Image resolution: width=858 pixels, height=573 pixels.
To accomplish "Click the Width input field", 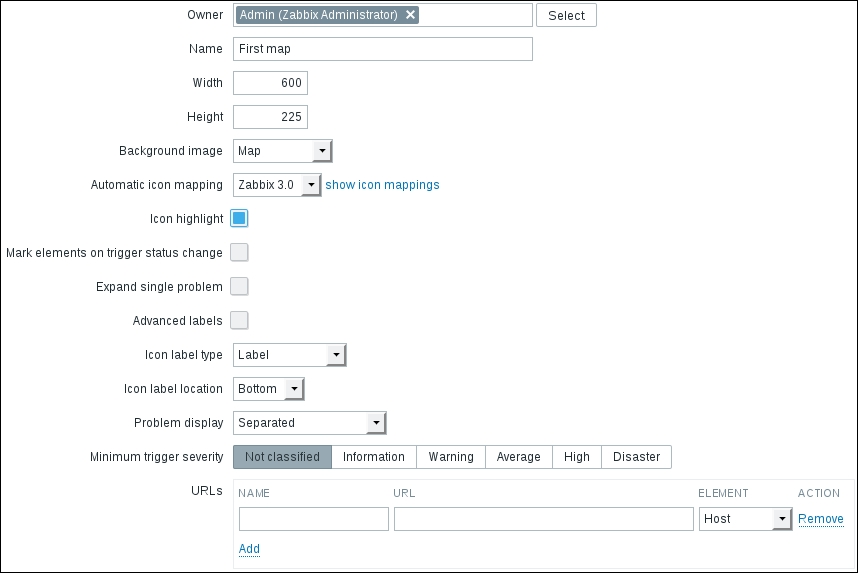I will click(270, 83).
